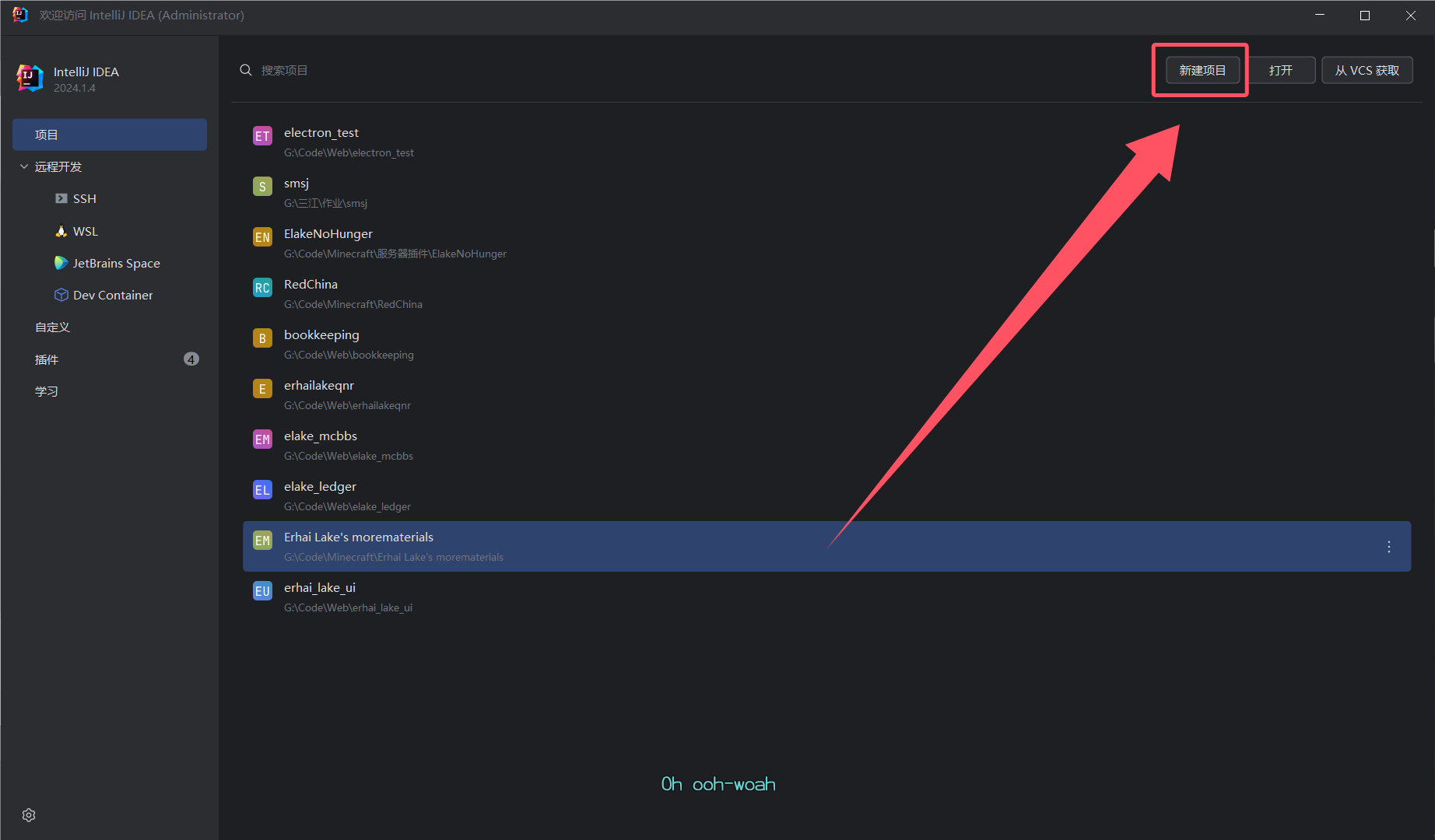This screenshot has width=1435, height=840.
Task: Open the 插件 plugins section
Action: coord(47,359)
